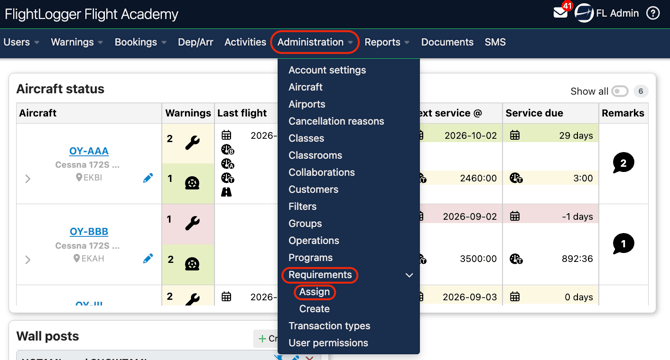670x360 pixels.
Task: Click the clock icon beside 3:00
Action: tap(516, 178)
